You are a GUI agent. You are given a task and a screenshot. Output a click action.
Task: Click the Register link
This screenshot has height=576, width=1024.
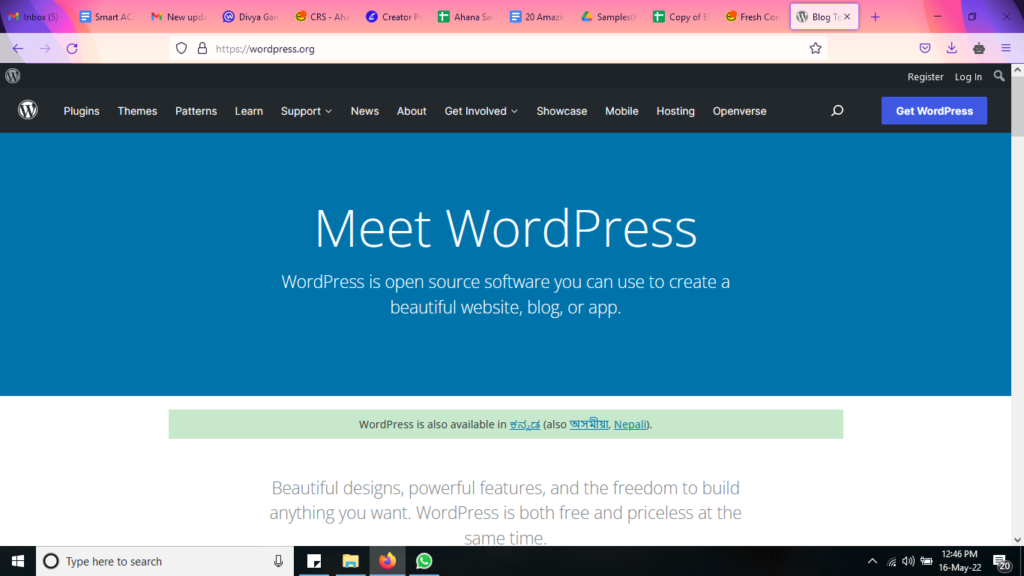pyautogui.click(x=925, y=76)
